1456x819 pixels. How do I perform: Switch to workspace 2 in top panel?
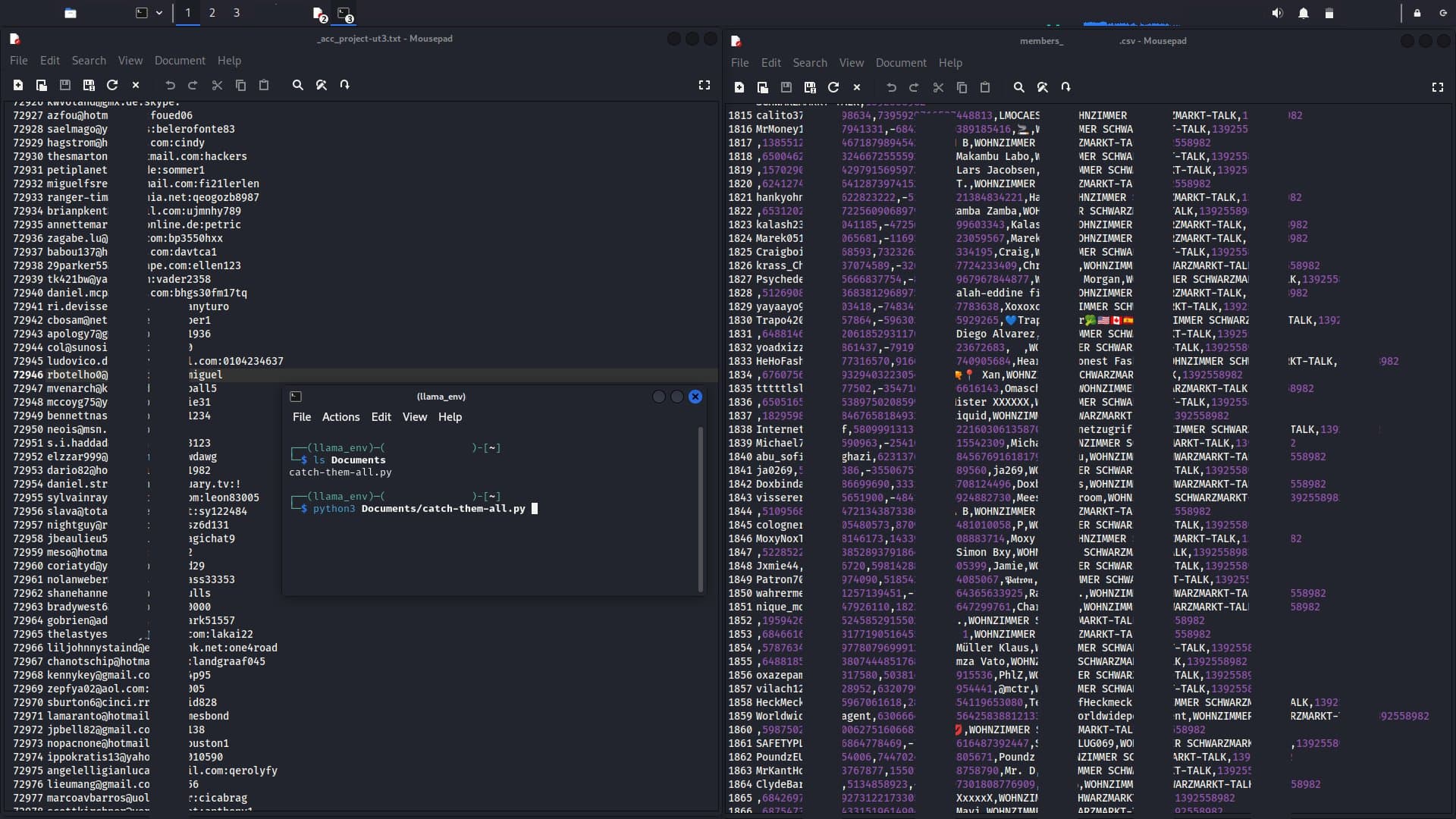pyautogui.click(x=212, y=13)
